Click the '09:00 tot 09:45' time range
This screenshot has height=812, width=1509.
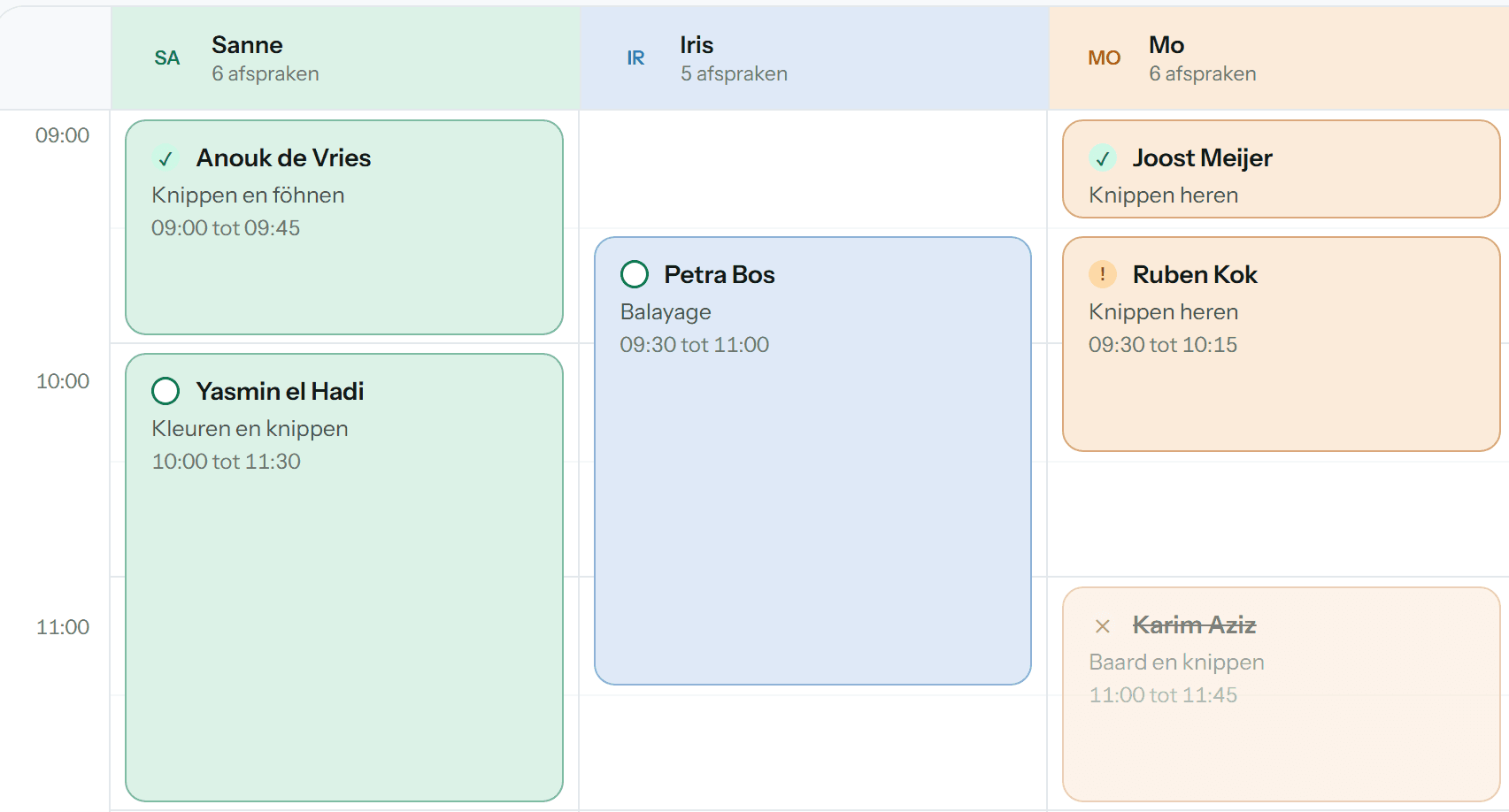tap(226, 228)
